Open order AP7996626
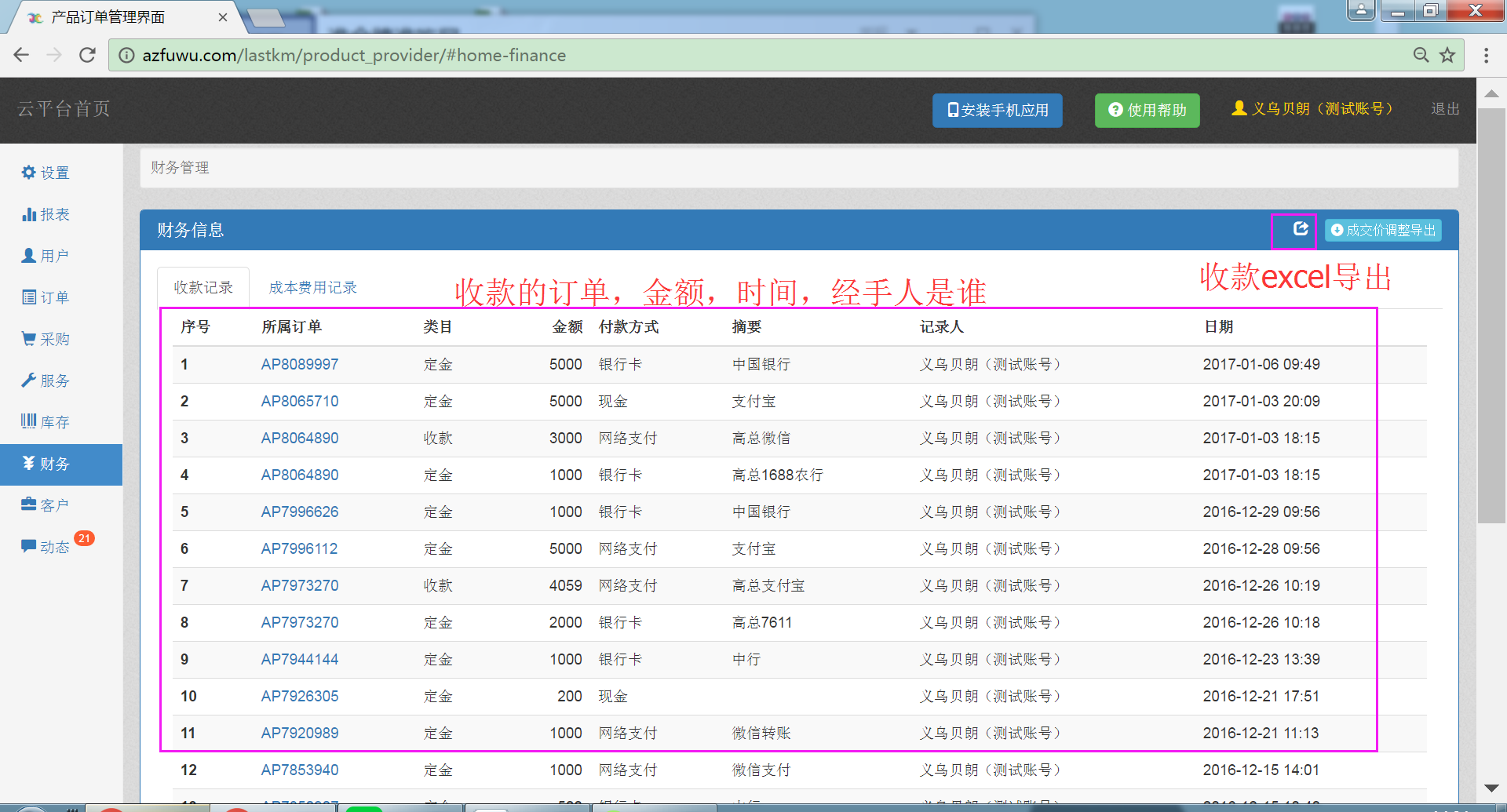The height and width of the screenshot is (812, 1507). click(x=300, y=512)
